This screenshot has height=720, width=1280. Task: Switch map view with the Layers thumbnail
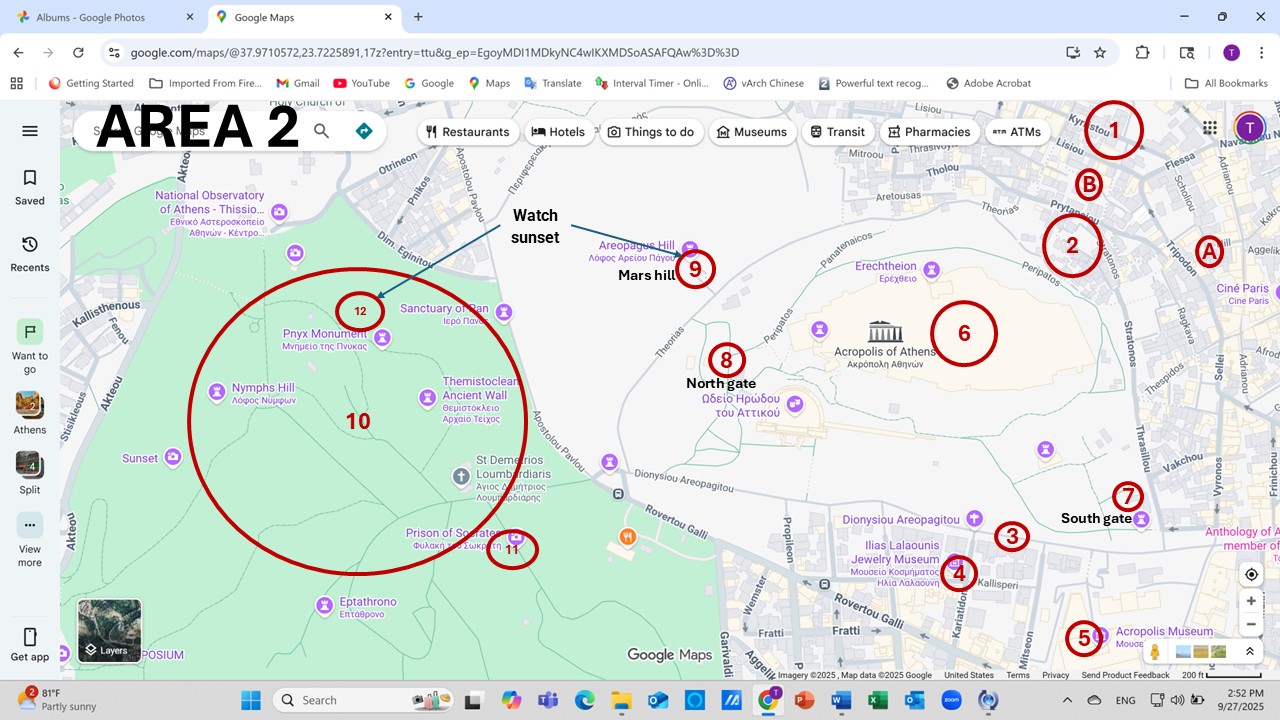pyautogui.click(x=109, y=631)
